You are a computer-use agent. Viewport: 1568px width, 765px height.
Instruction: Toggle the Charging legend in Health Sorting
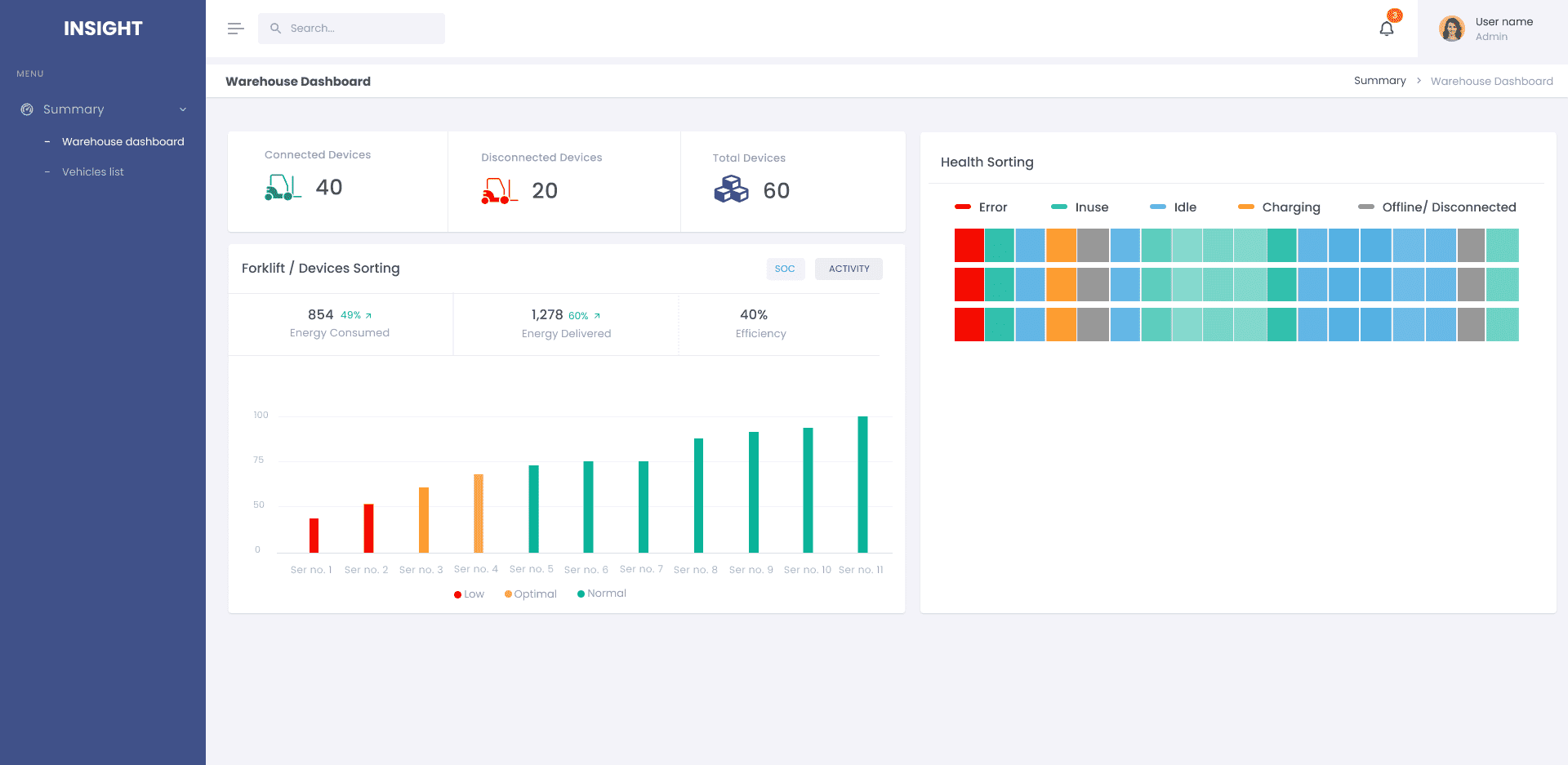click(x=1279, y=207)
